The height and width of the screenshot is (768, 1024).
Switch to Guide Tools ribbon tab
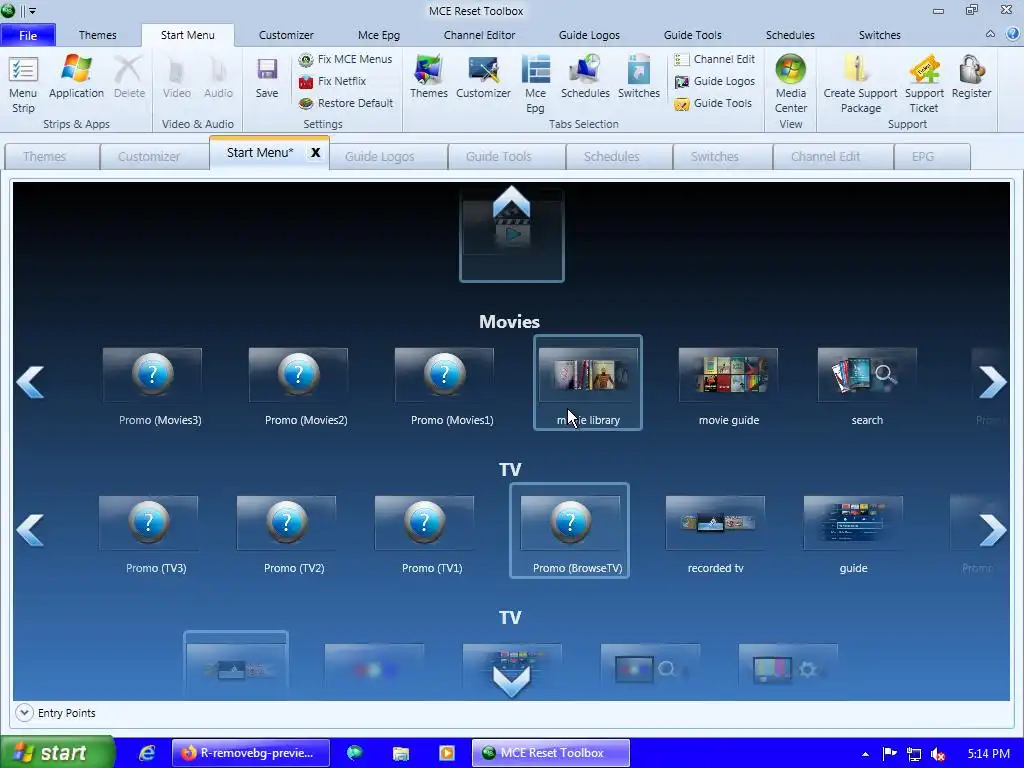coord(692,35)
